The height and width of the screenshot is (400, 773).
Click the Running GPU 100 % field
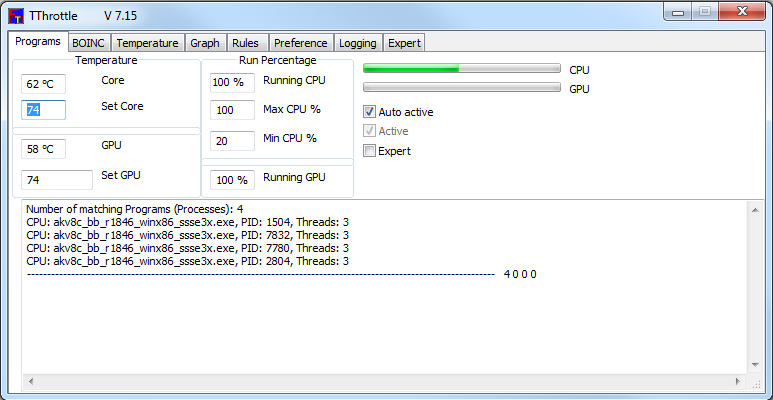[x=232, y=180]
